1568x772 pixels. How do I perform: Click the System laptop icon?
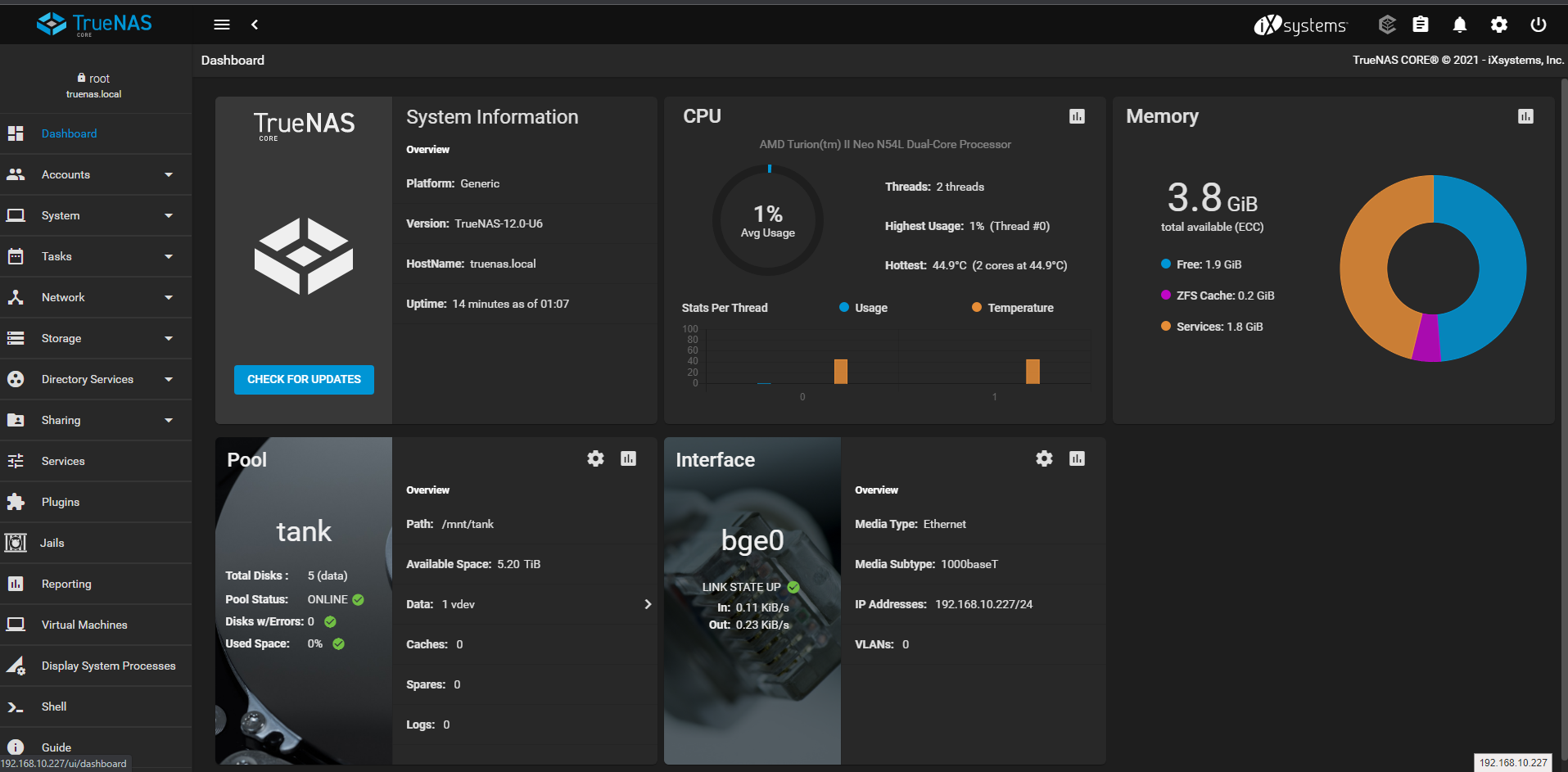click(x=16, y=215)
